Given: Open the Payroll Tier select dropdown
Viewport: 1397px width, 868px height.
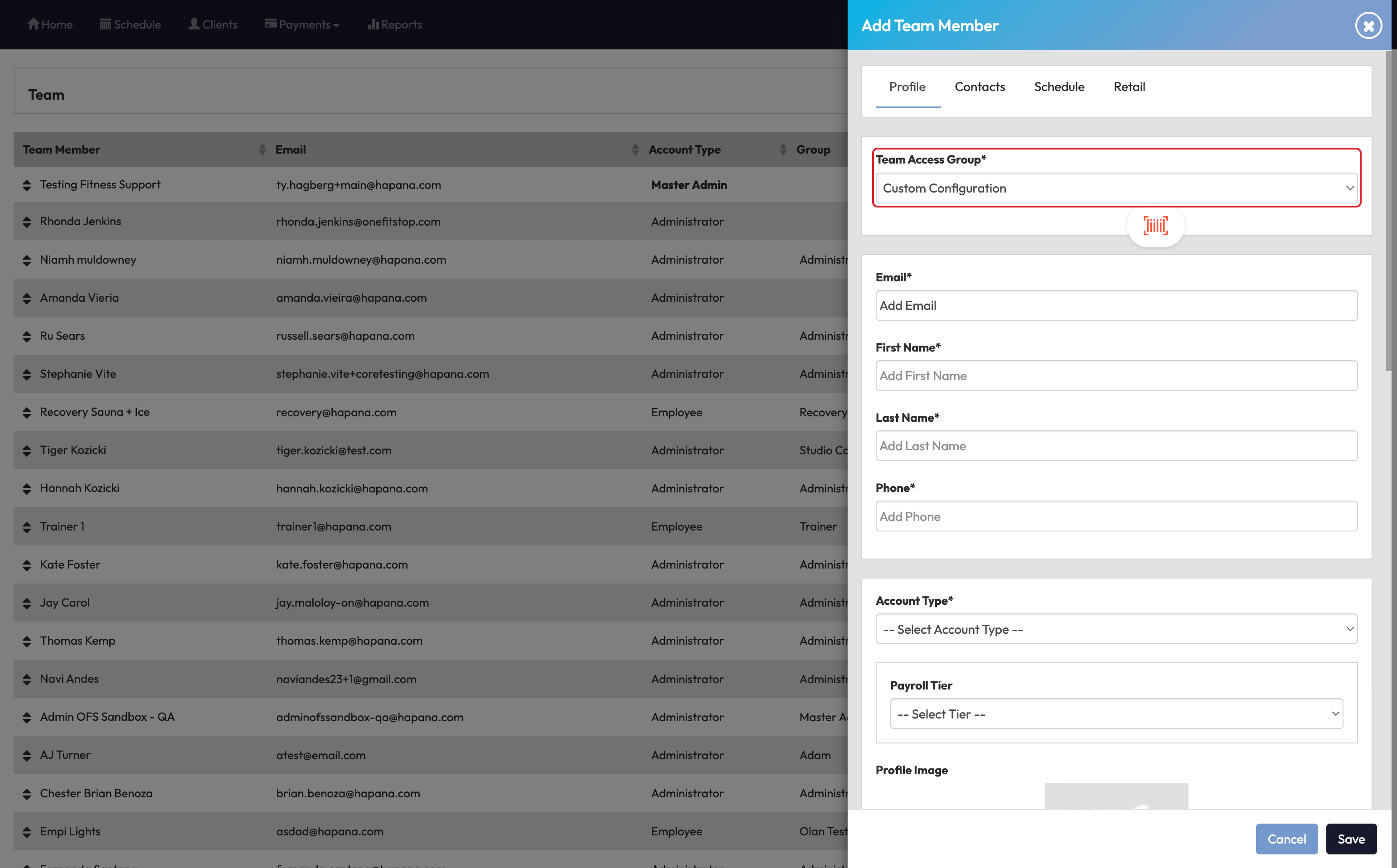Looking at the screenshot, I should click(x=1116, y=714).
